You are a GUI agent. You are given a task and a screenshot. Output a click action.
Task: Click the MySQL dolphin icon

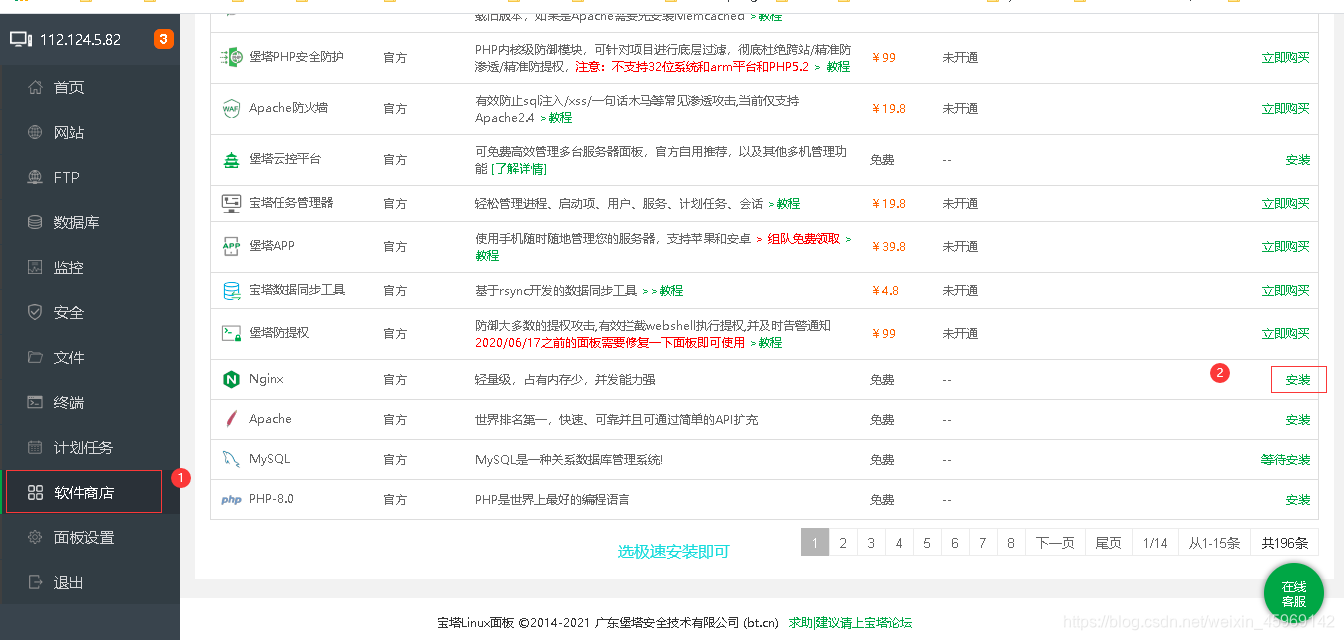click(x=231, y=459)
